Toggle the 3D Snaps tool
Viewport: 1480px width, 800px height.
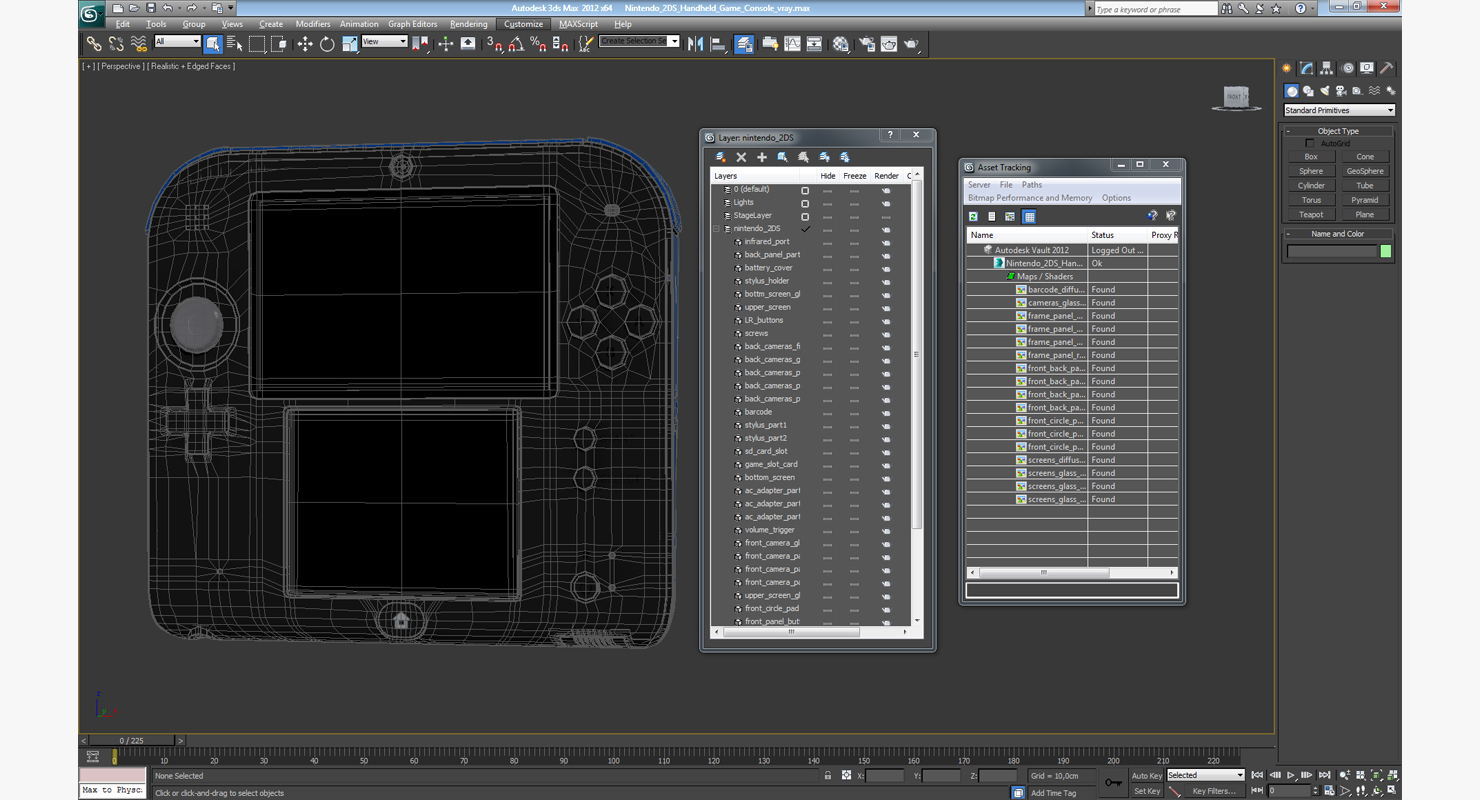point(494,44)
